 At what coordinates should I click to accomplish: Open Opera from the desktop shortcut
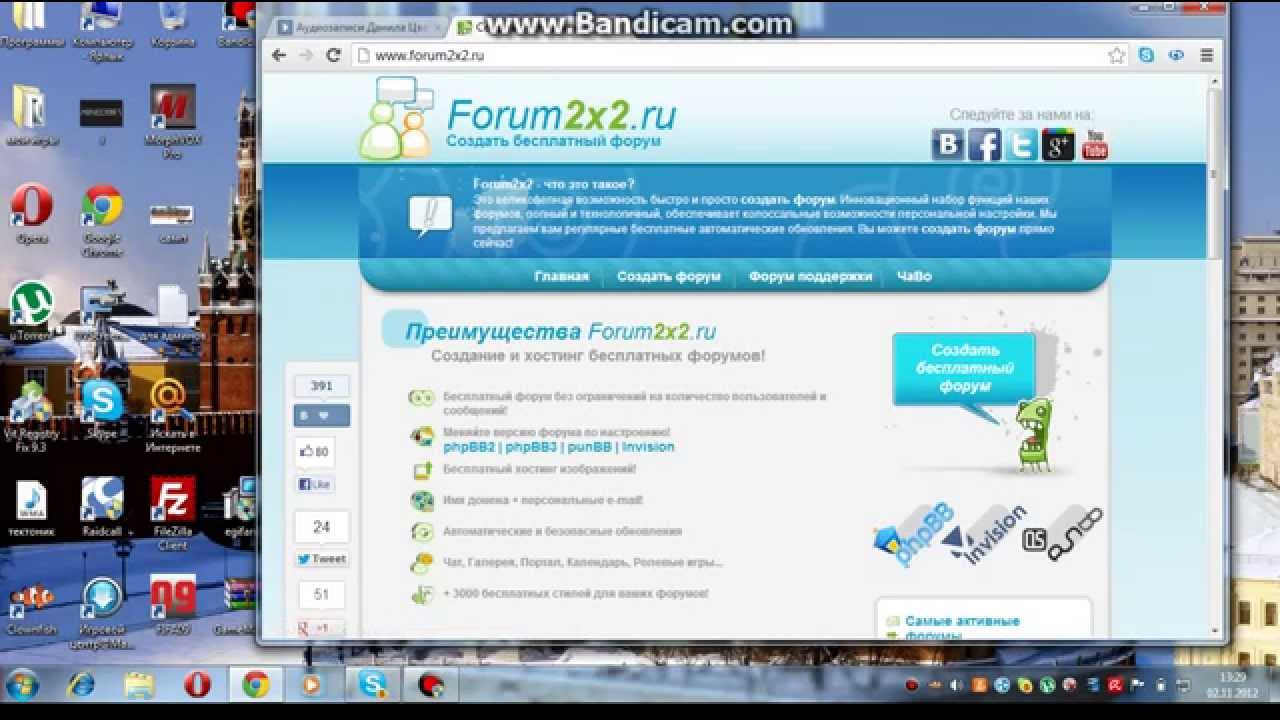[x=32, y=213]
